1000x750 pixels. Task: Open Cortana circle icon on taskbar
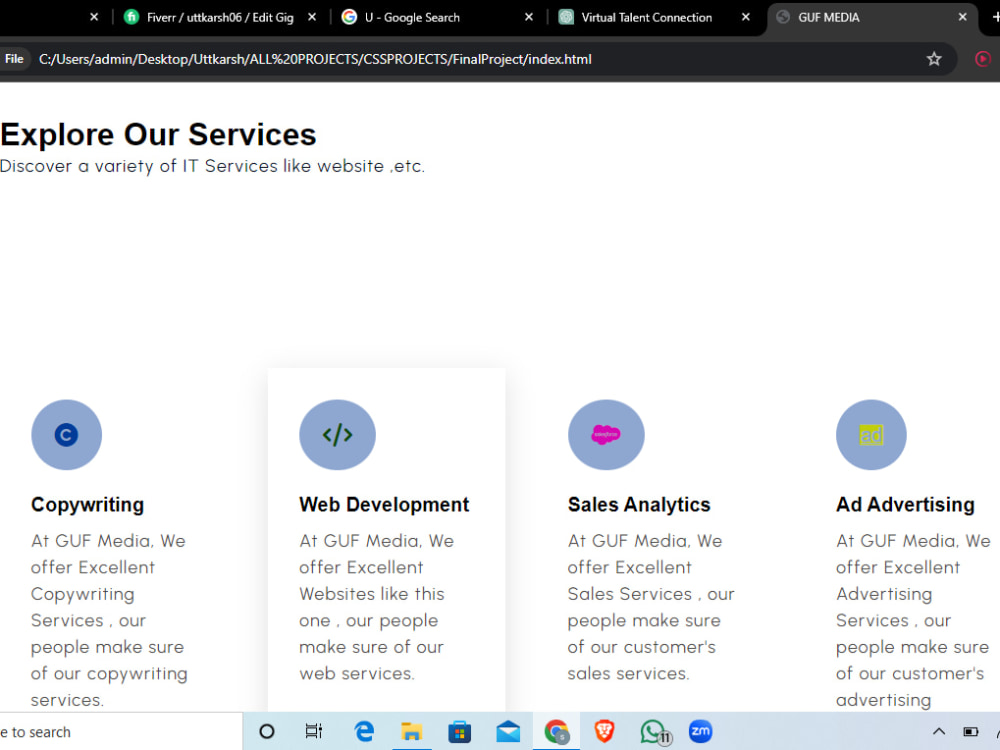pos(267,732)
